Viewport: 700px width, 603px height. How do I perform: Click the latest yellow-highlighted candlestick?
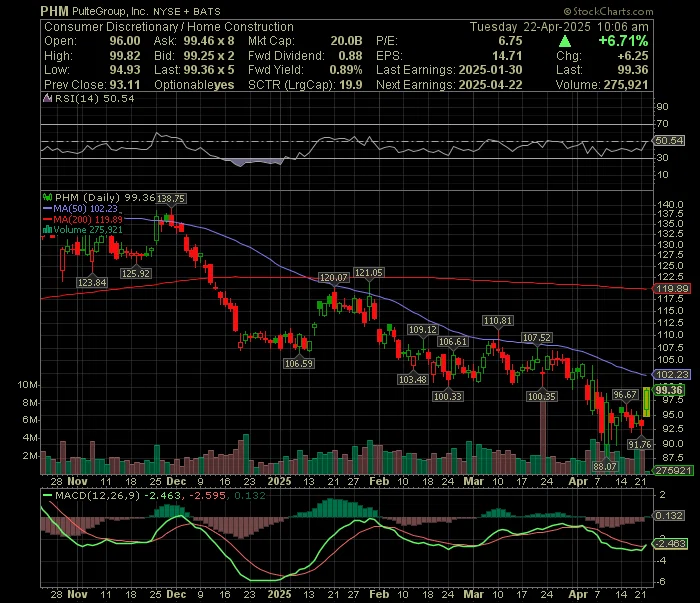pyautogui.click(x=646, y=402)
